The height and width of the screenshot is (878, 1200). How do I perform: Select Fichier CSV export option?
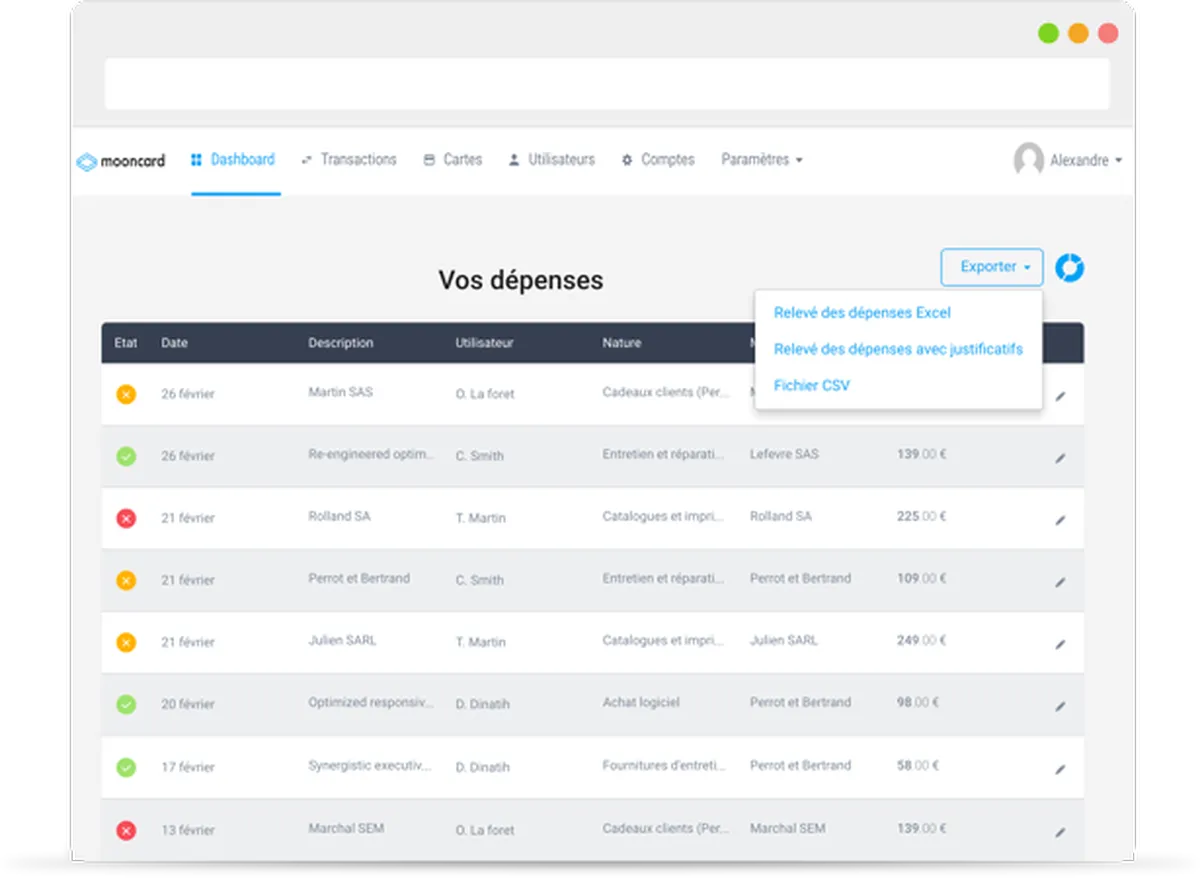tap(812, 385)
